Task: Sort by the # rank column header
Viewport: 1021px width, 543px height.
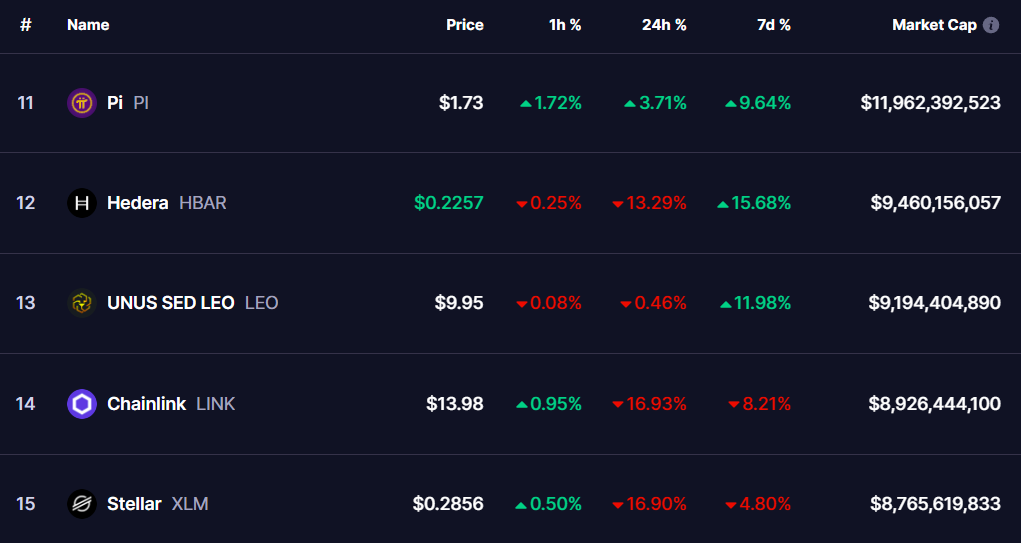Action: (26, 25)
